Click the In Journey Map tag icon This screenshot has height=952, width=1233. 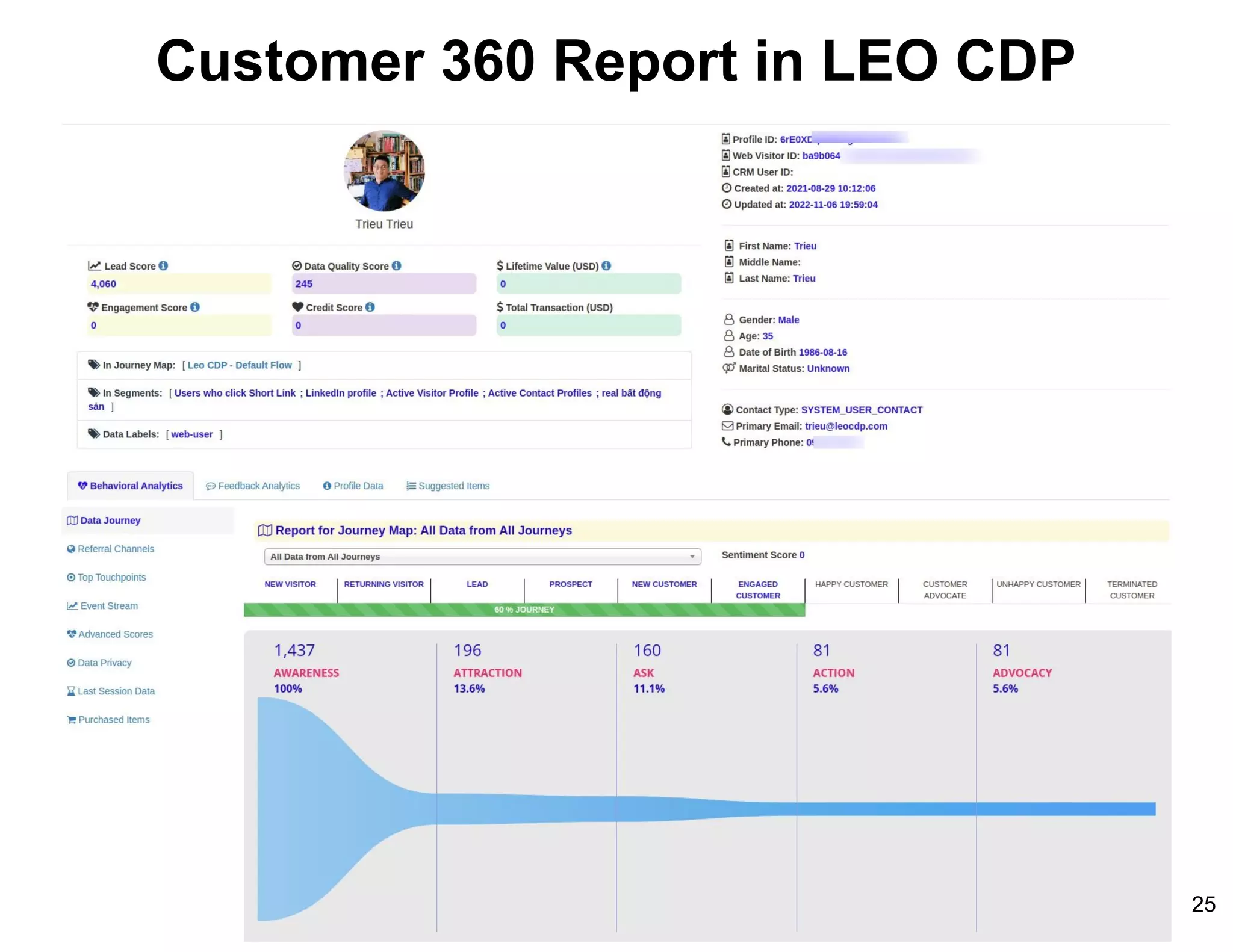click(94, 365)
